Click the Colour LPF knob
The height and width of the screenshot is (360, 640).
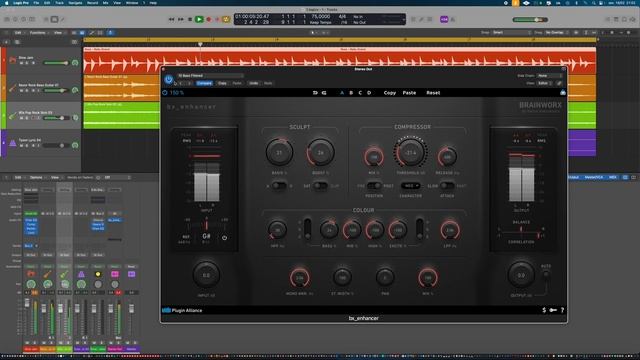pyautogui.click(x=450, y=230)
